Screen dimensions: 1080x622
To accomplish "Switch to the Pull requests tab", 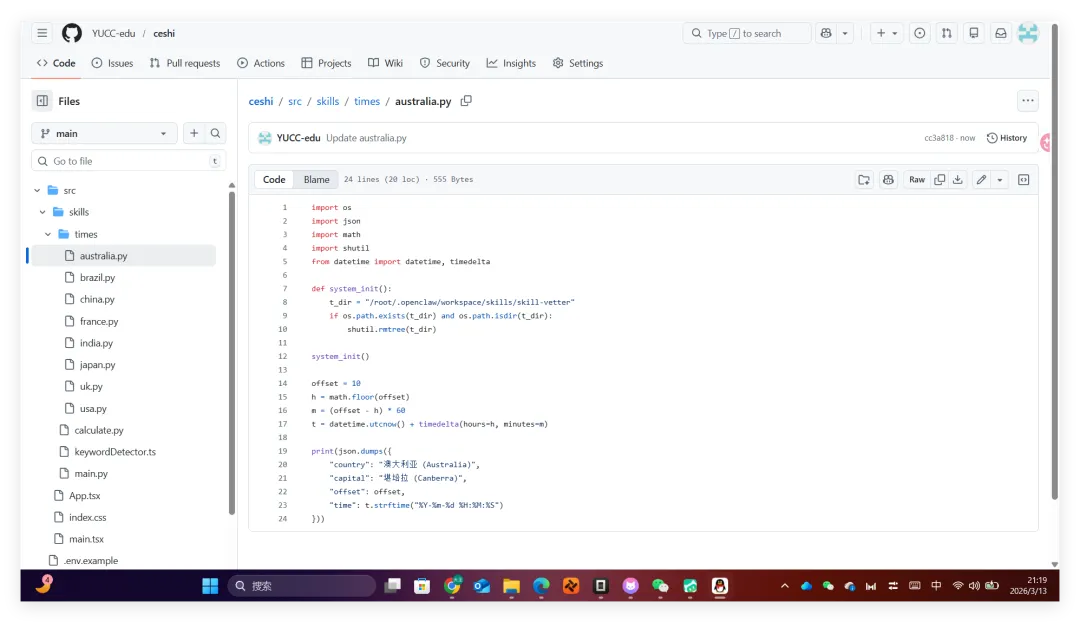I will click(185, 63).
